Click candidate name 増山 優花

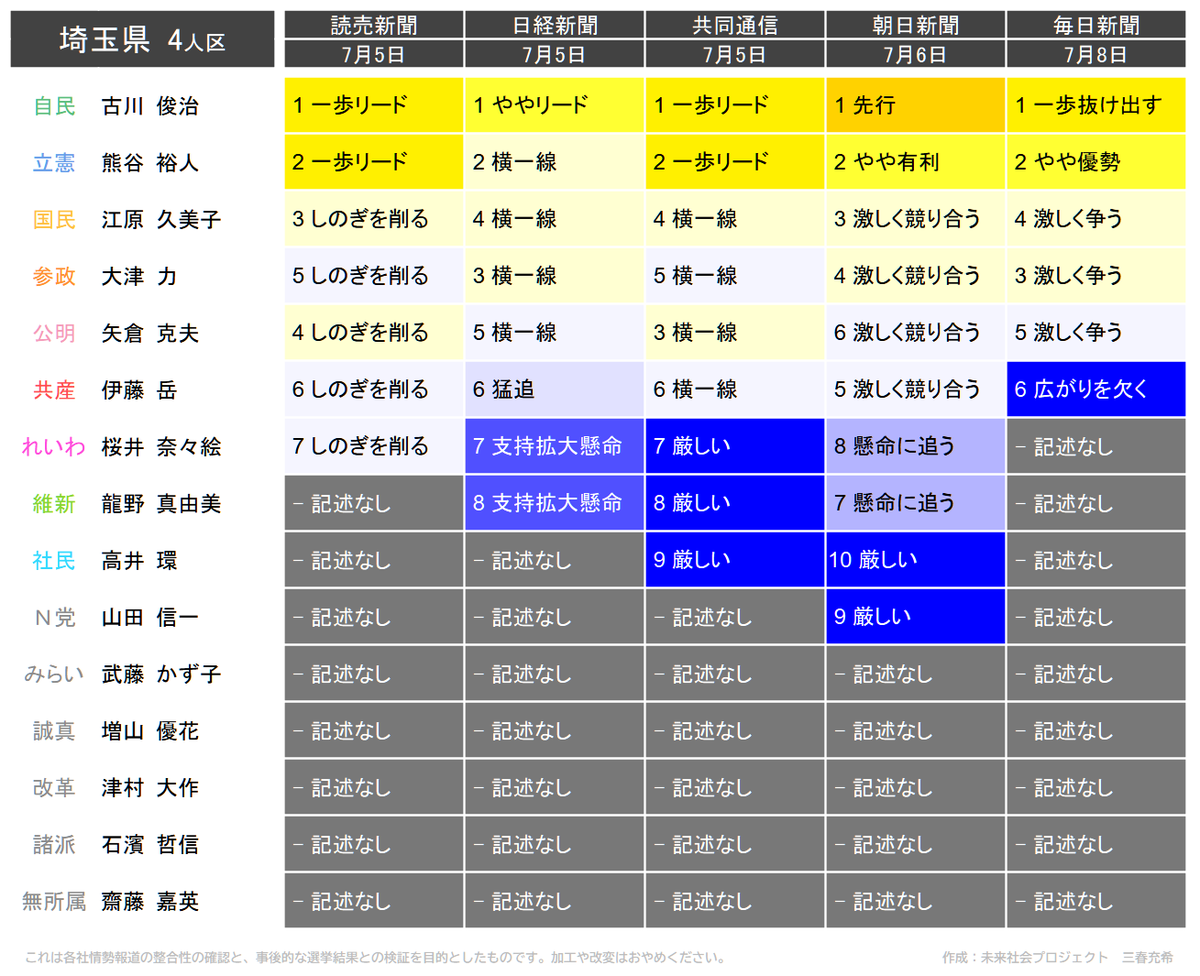150,731
